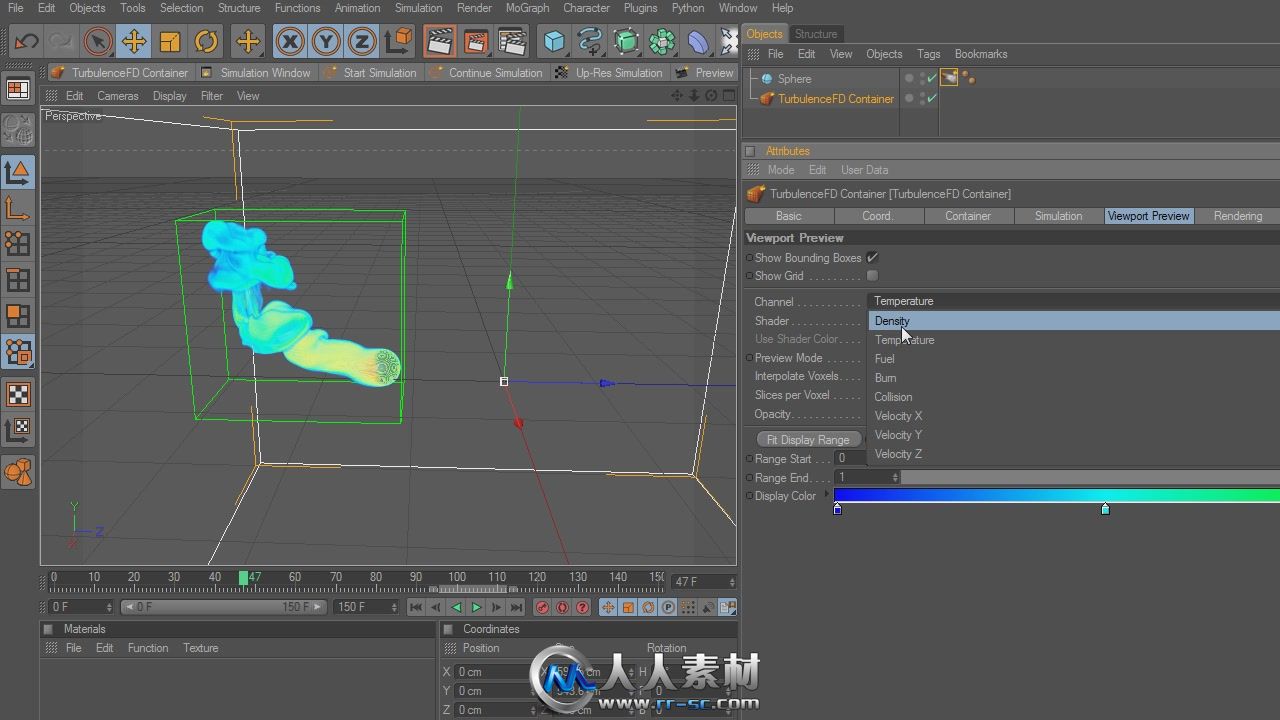Image resolution: width=1280 pixels, height=720 pixels.
Task: Click TurbulenceFD Container toolbar button
Action: (x=119, y=73)
